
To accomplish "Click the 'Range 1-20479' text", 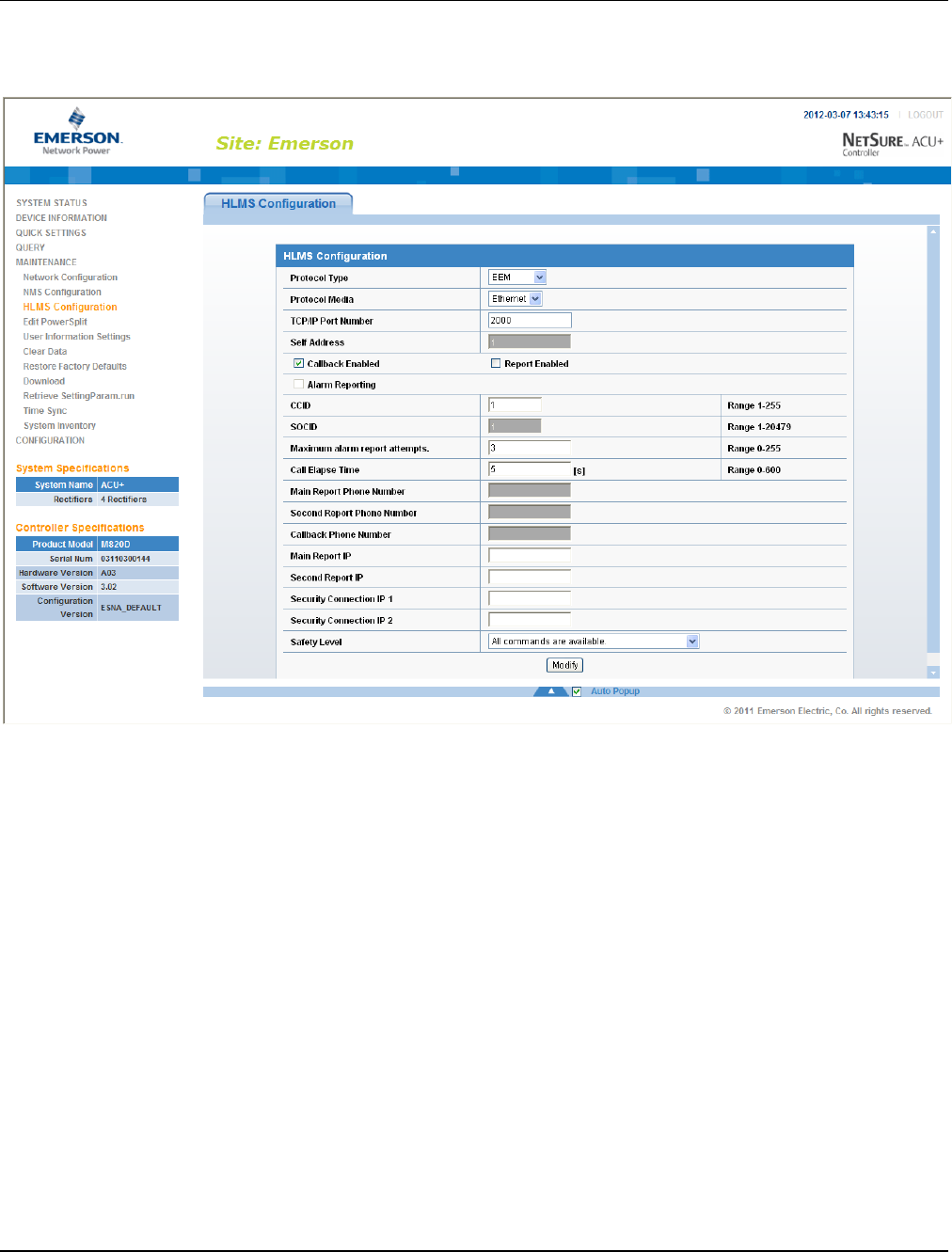I will (759, 427).
